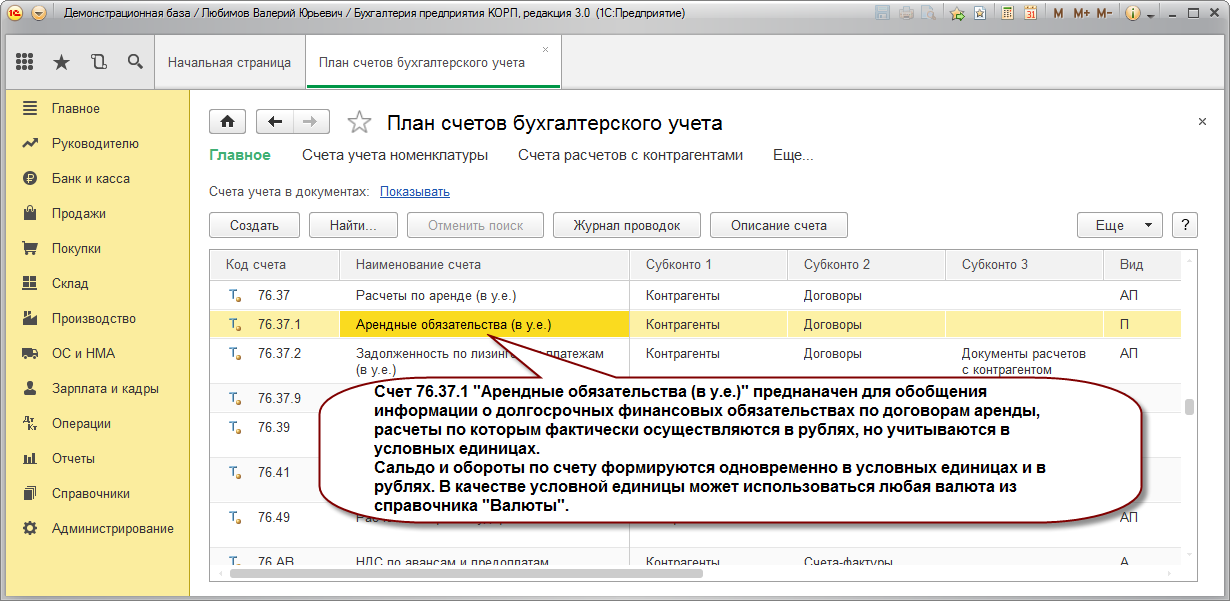Open Администрирование section in sidebar

pos(95,528)
